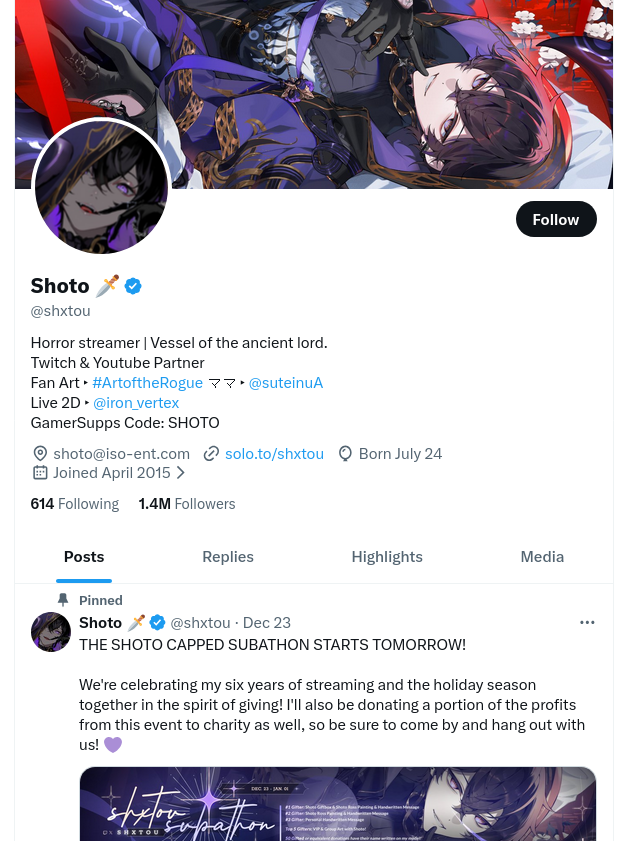Image resolution: width=641 pixels, height=841 pixels.
Task: Click the location pin icon in the bio
Action: point(40,453)
